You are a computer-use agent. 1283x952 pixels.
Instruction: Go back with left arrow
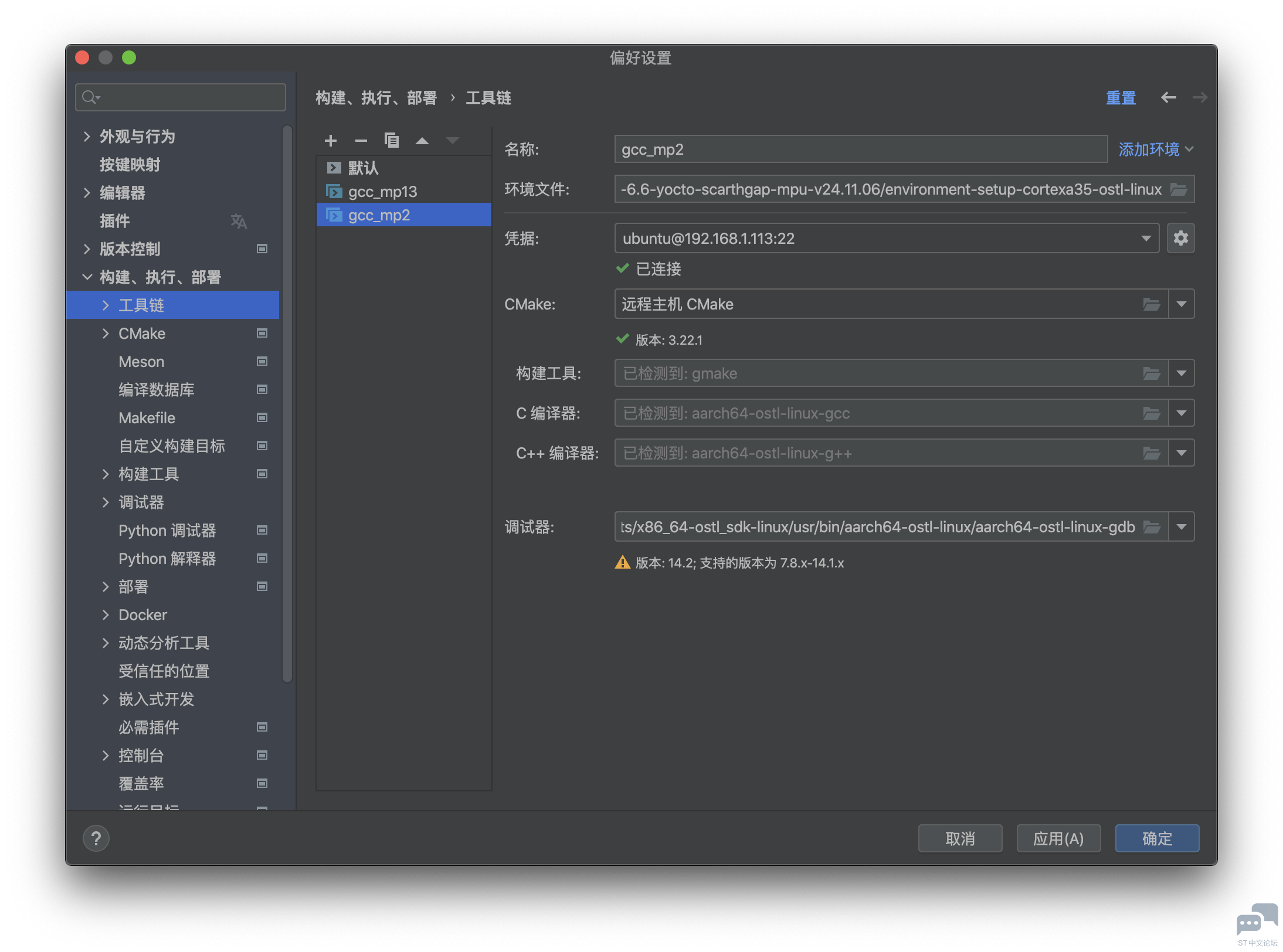coord(1169,97)
